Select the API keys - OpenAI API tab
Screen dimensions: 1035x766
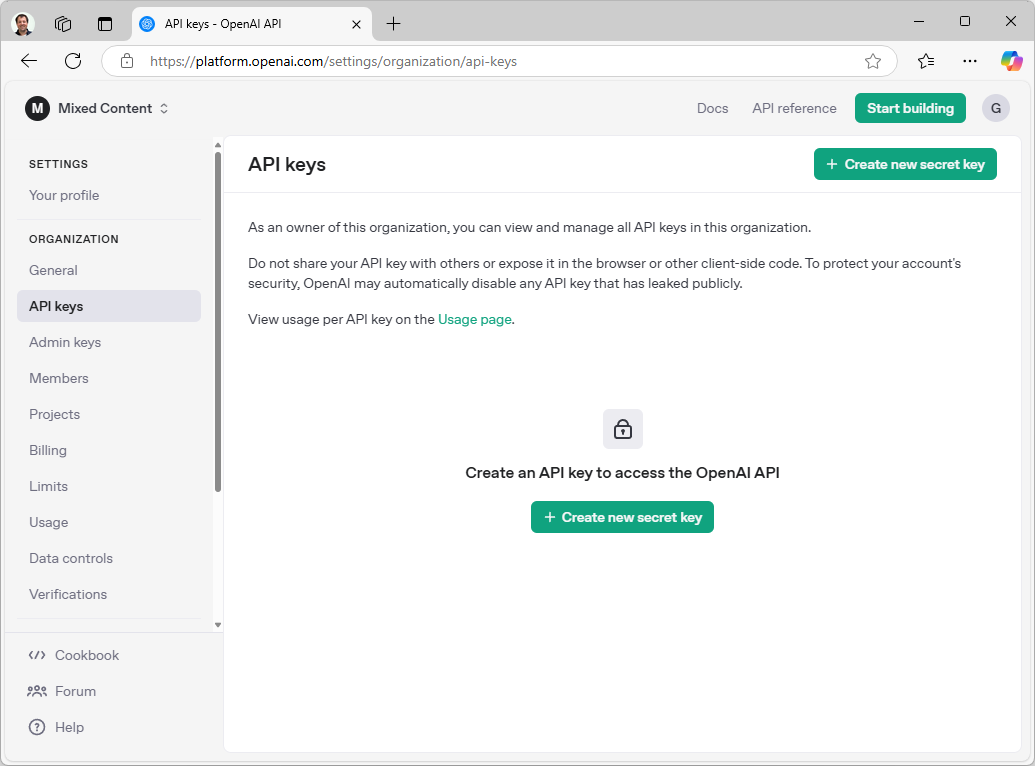click(251, 24)
